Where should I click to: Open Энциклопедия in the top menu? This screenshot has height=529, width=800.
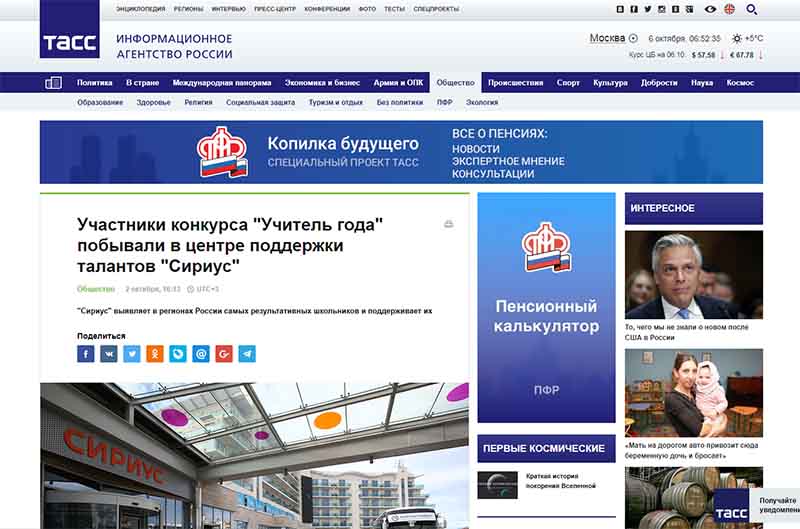(x=141, y=9)
